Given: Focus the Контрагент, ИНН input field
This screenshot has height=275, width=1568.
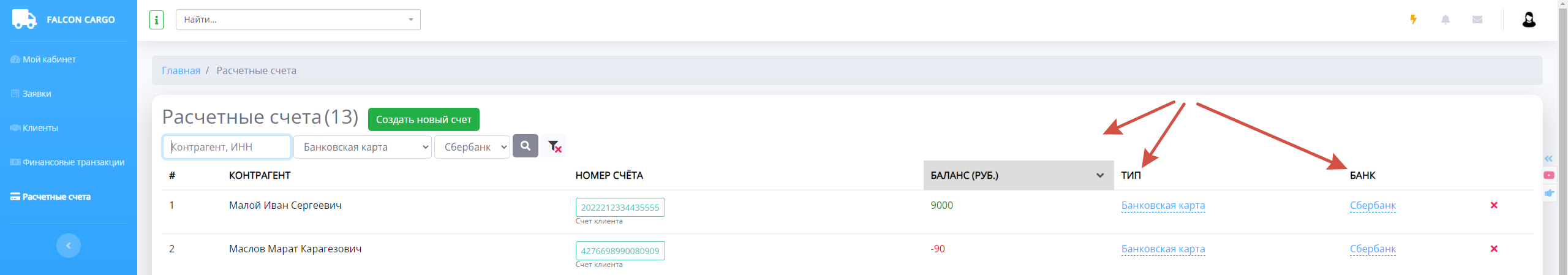Looking at the screenshot, I should click(227, 147).
